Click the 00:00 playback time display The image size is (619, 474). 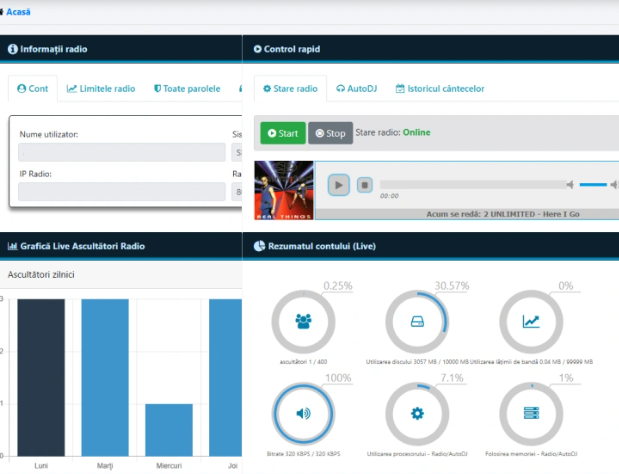[389, 196]
